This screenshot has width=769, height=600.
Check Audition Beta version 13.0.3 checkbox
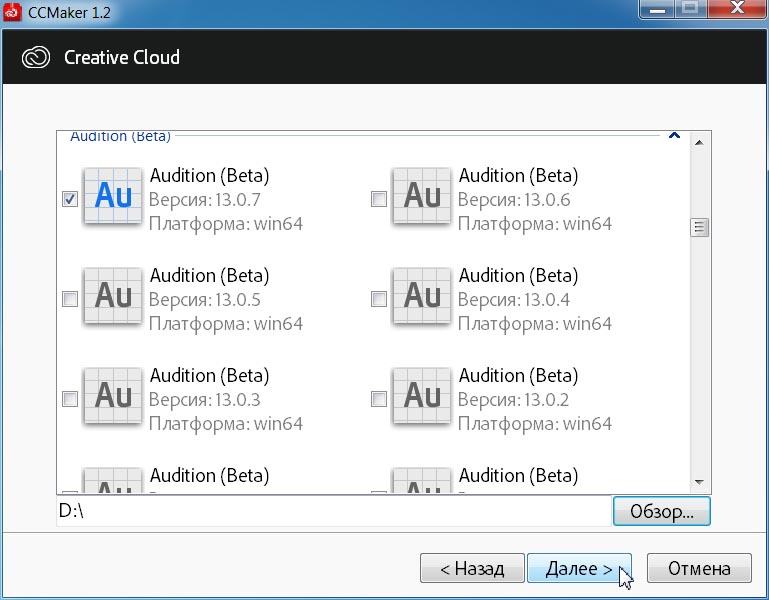pyautogui.click(x=70, y=399)
